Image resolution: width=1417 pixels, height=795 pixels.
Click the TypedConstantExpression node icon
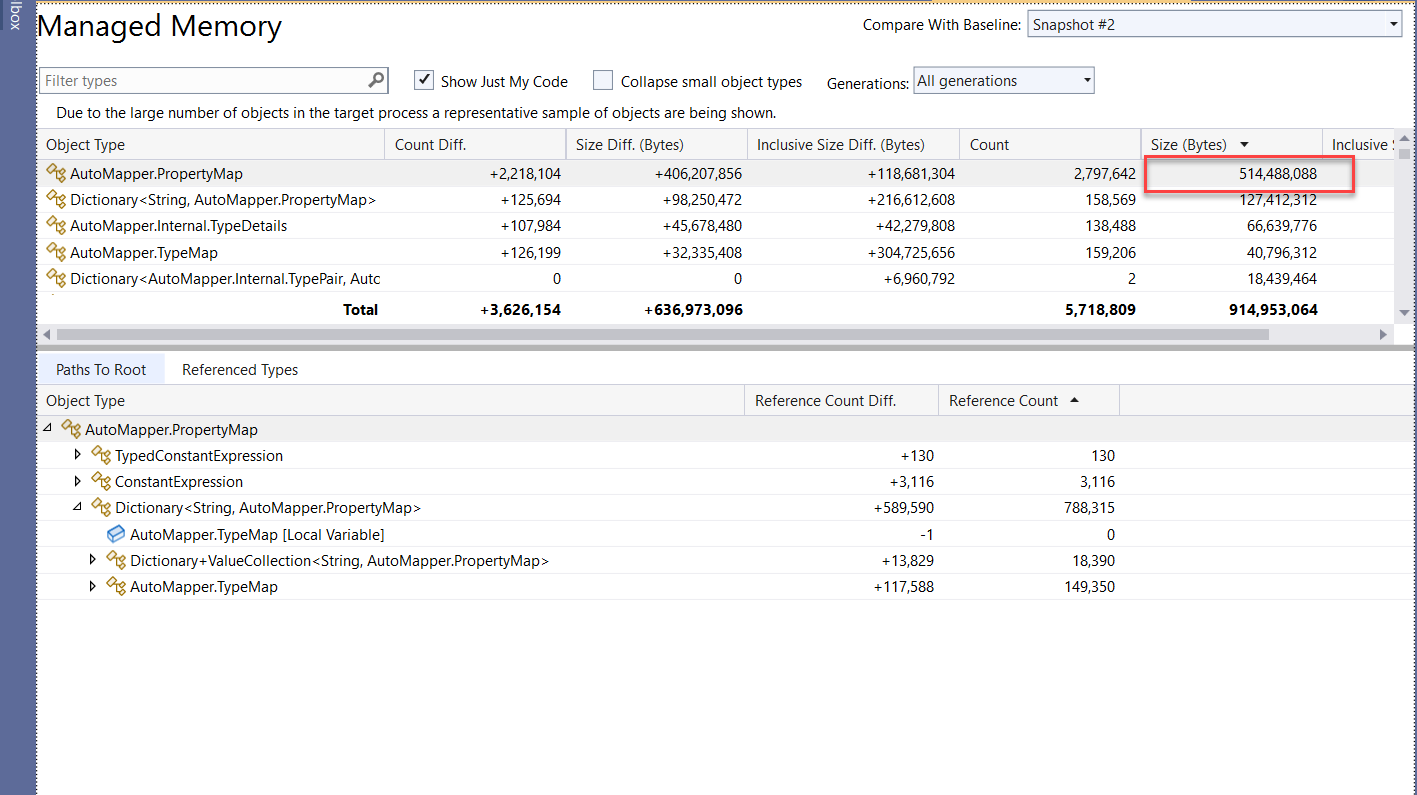(x=101, y=455)
